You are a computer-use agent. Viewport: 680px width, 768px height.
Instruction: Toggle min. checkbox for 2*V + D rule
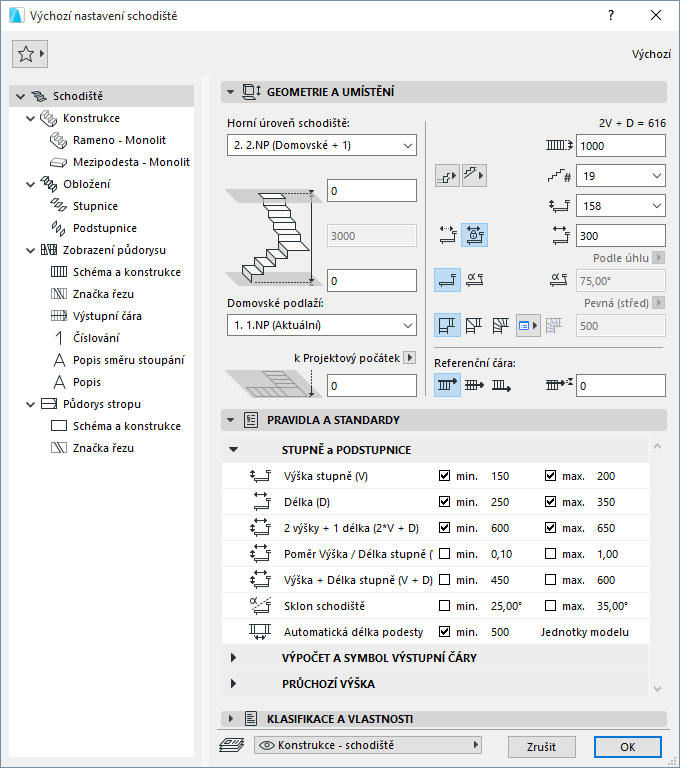pos(444,528)
